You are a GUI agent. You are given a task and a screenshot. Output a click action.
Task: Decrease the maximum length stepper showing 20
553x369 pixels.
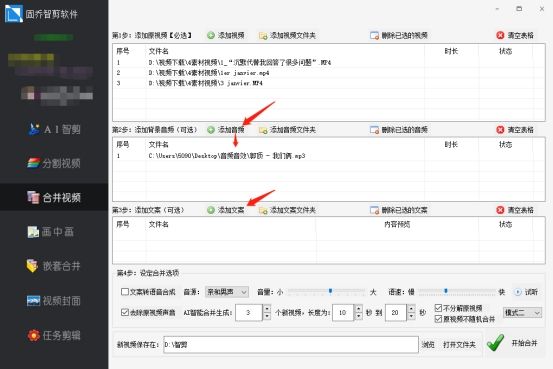[411, 316]
